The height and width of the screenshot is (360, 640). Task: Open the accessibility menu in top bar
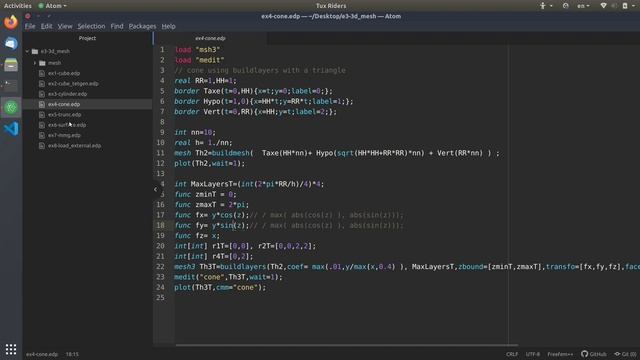tap(545, 6)
